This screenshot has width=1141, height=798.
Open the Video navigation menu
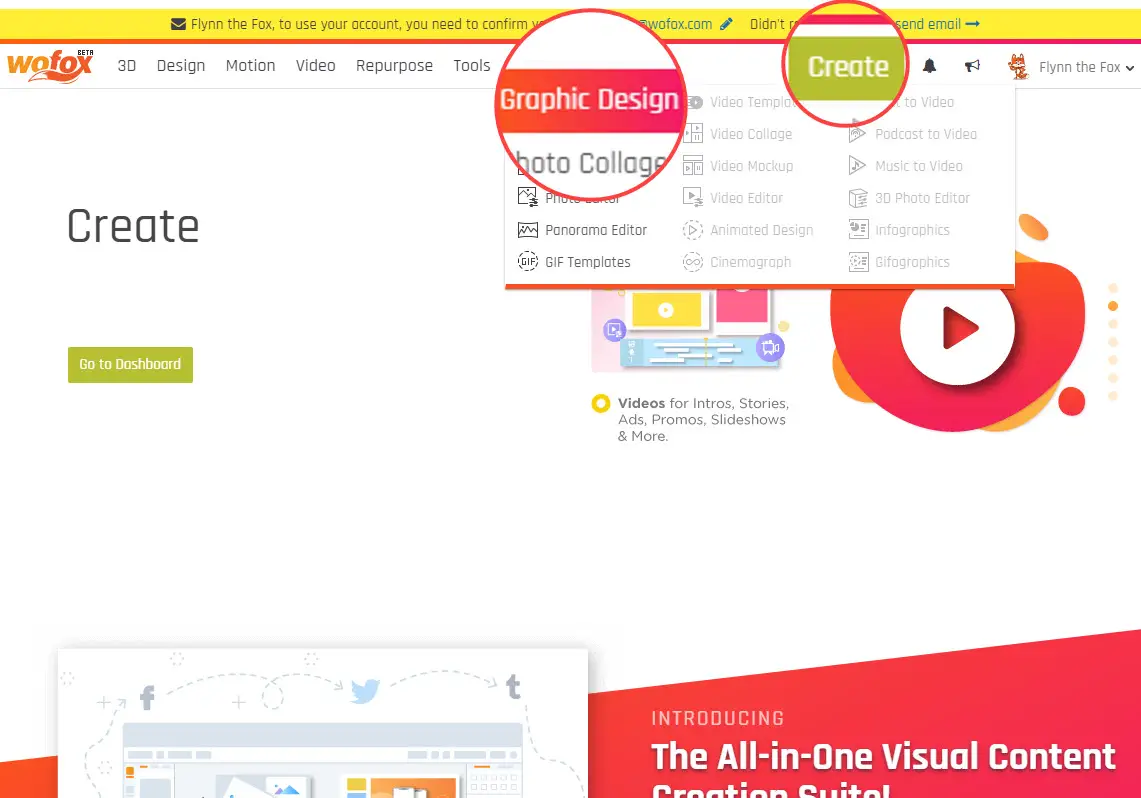tap(315, 65)
